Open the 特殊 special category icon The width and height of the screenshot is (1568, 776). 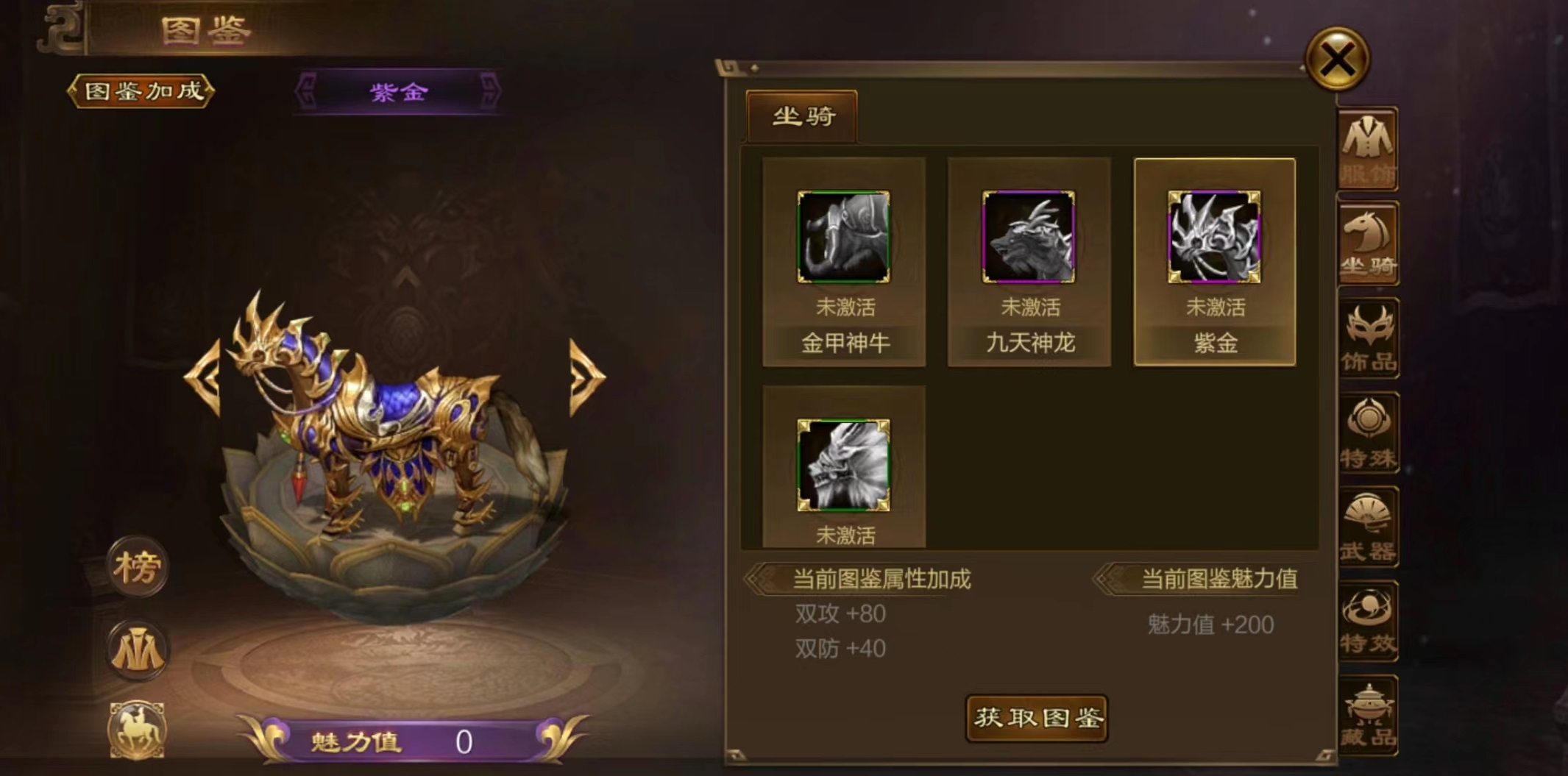1368,433
